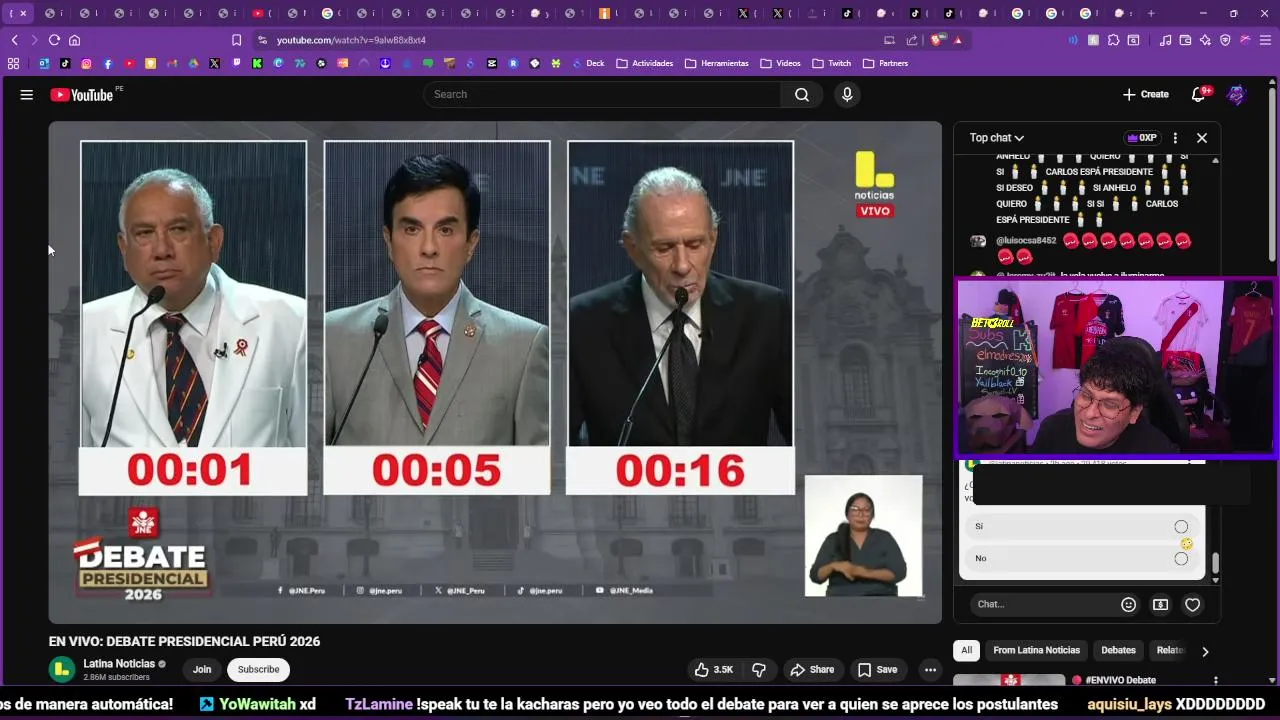
Task: Bookmark this page icon in address bar
Action: point(236,40)
